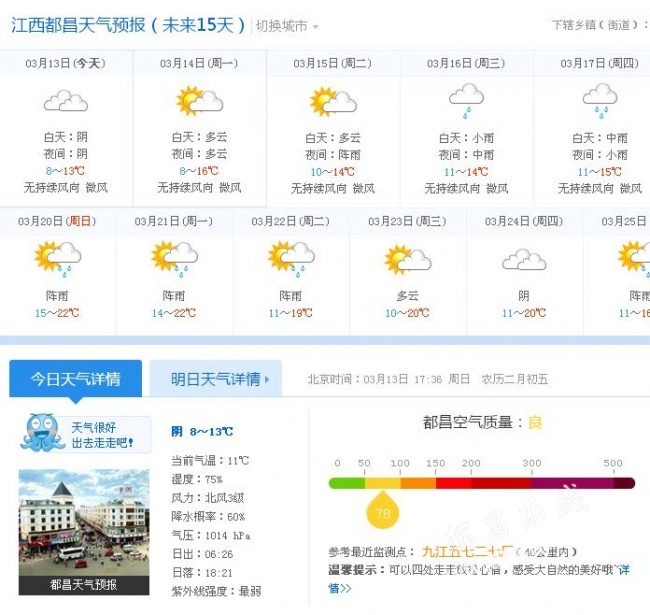Select the 今日天气详情 tab
Screen dimensions: 650x615
coord(75,378)
